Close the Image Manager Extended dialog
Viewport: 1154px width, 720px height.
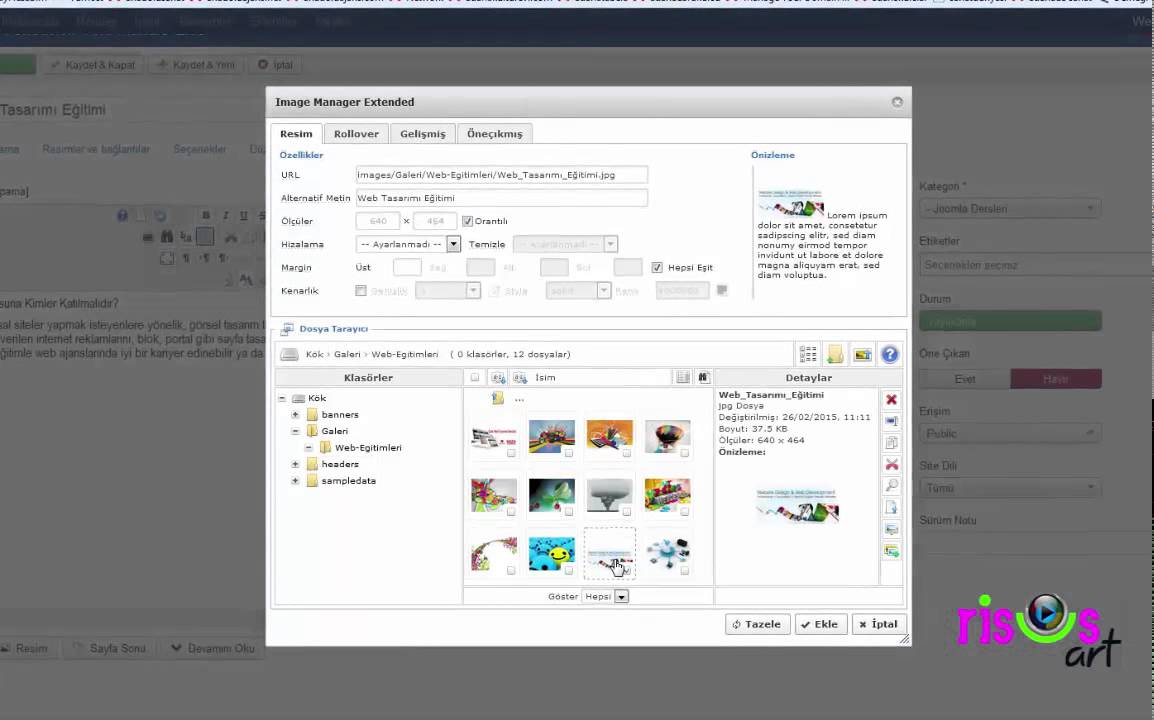coord(897,102)
